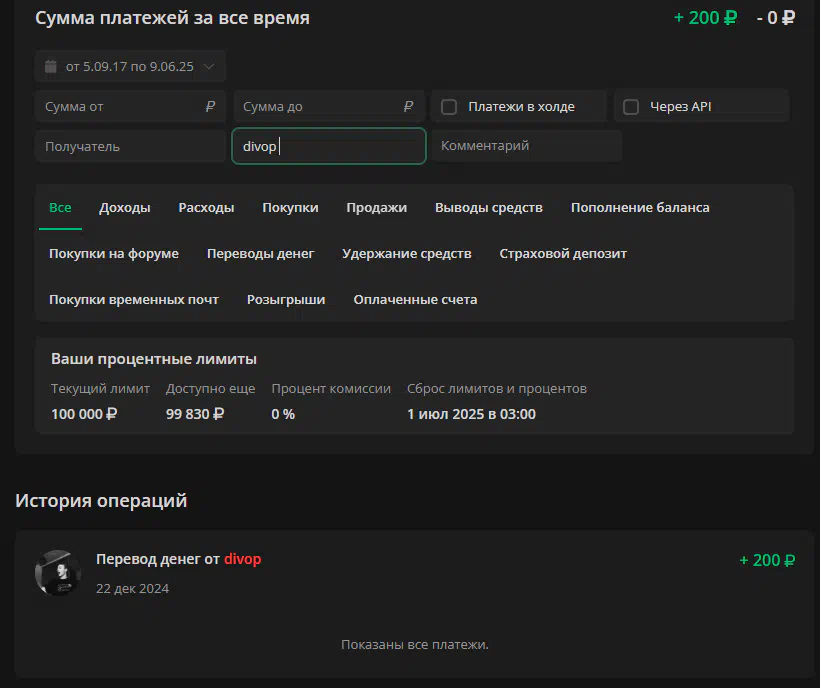Switch to the Доходы tab
Image resolution: width=820 pixels, height=688 pixels.
click(124, 208)
